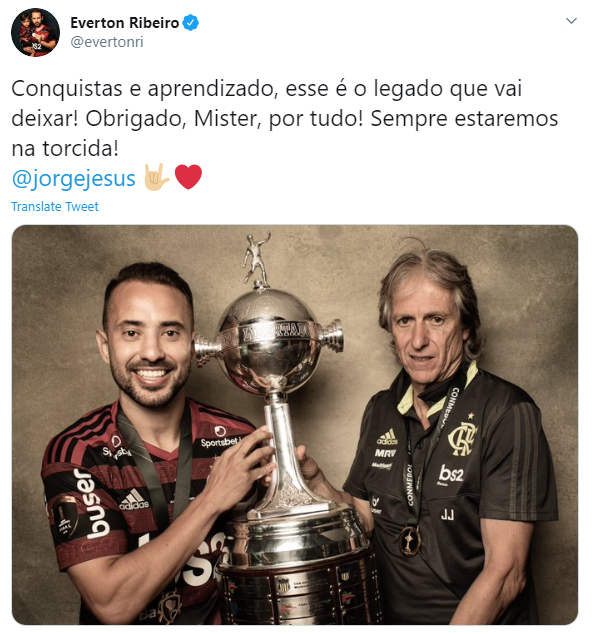Click the MRV logo on the polo
The height and width of the screenshot is (634, 592).
(385, 452)
